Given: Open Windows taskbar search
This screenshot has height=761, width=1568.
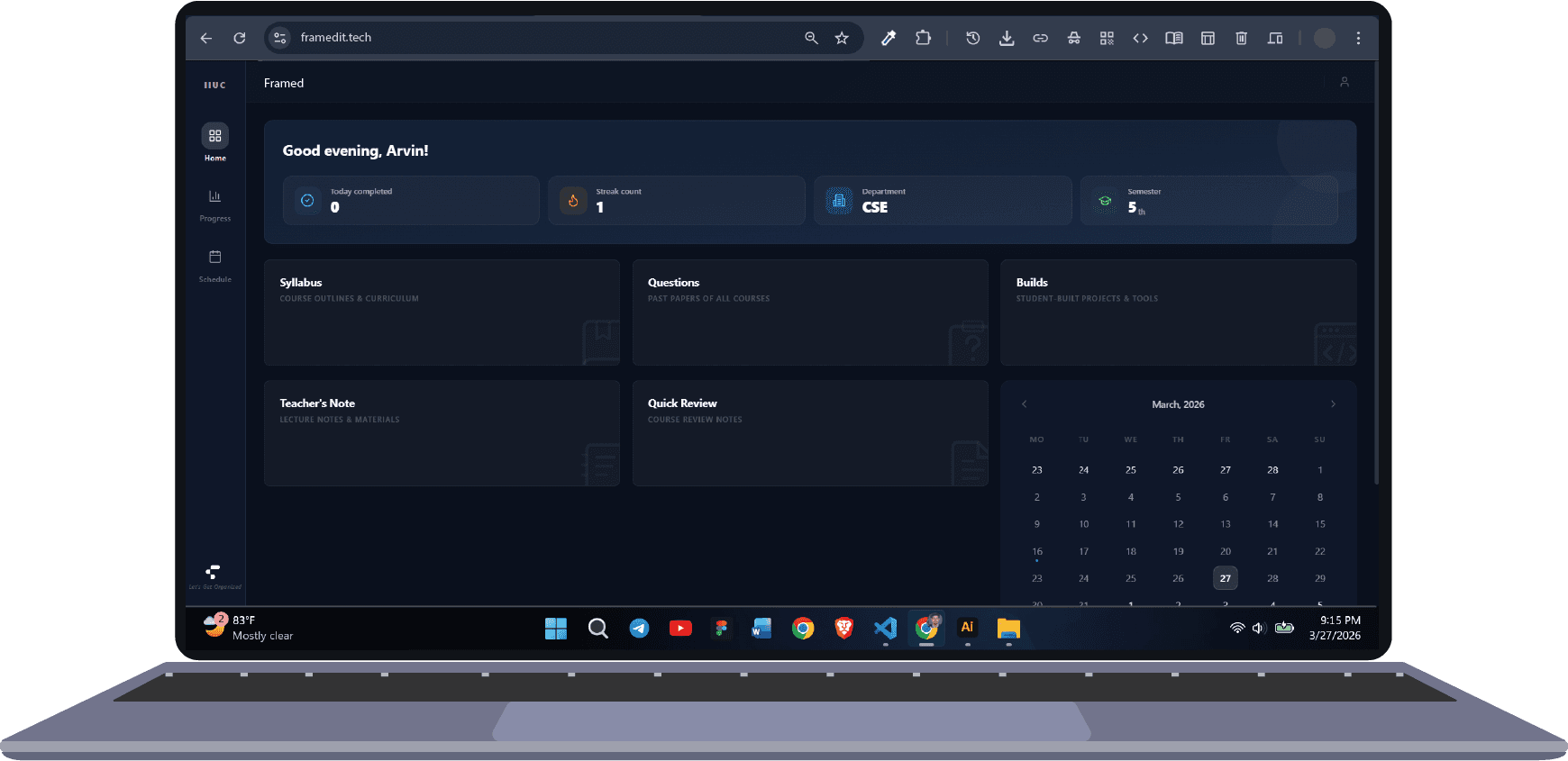Looking at the screenshot, I should pyautogui.click(x=597, y=629).
